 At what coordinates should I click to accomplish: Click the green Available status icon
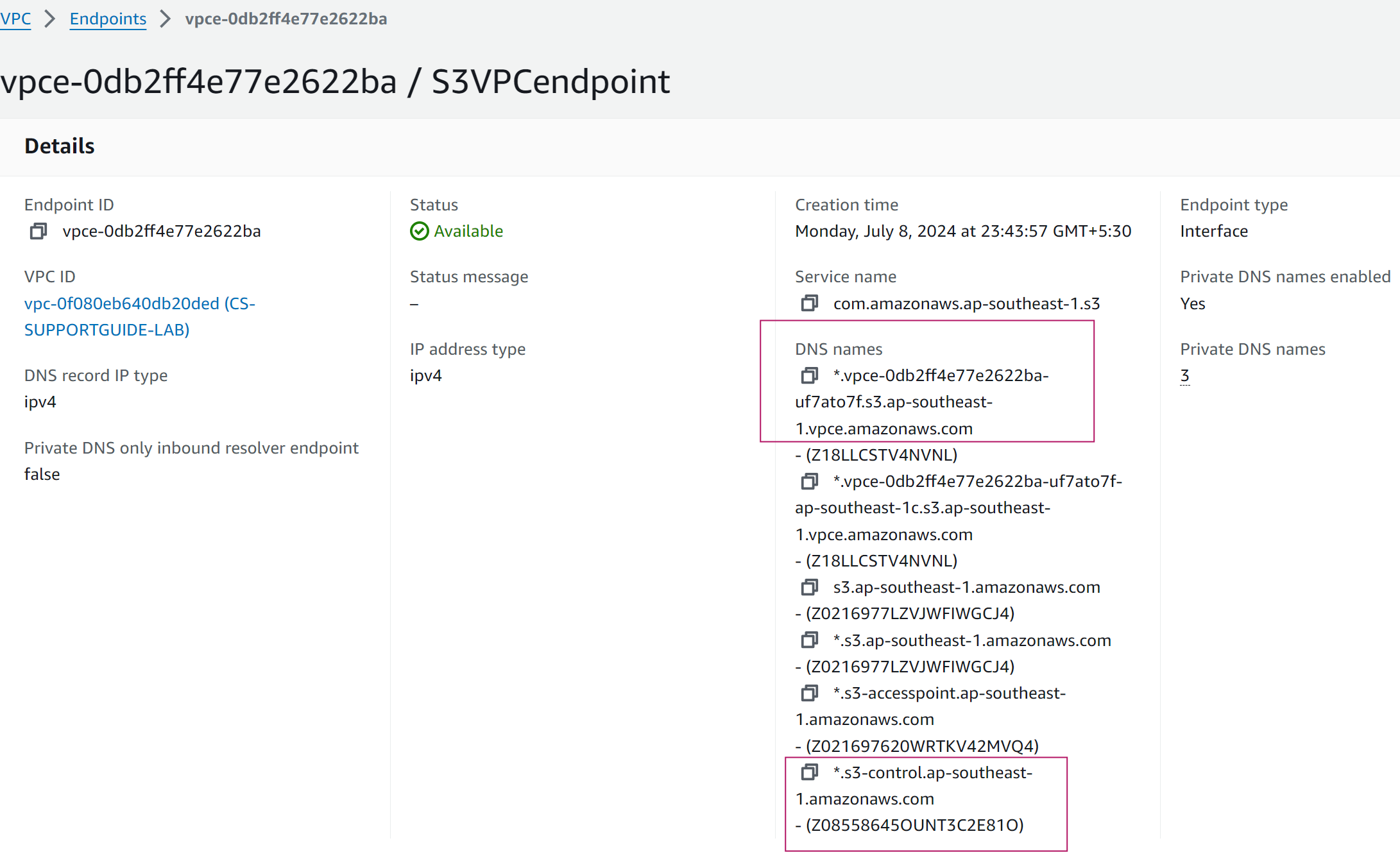coord(420,231)
